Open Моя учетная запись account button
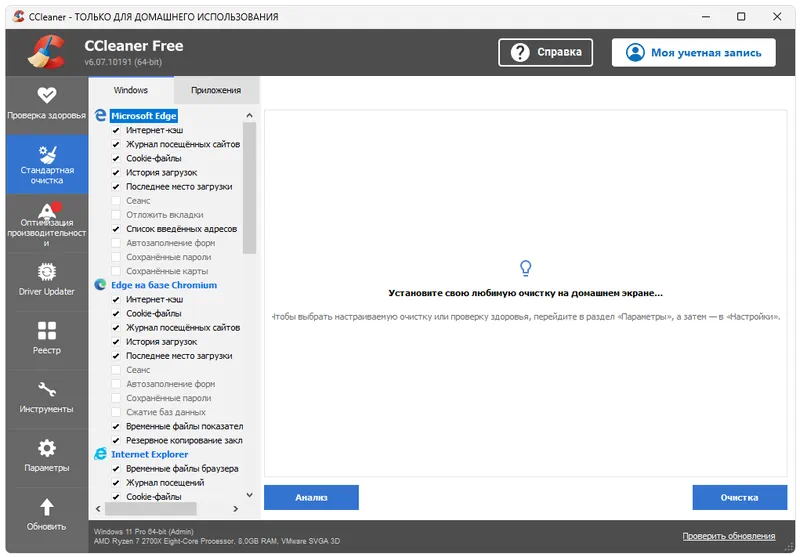 [x=693, y=53]
